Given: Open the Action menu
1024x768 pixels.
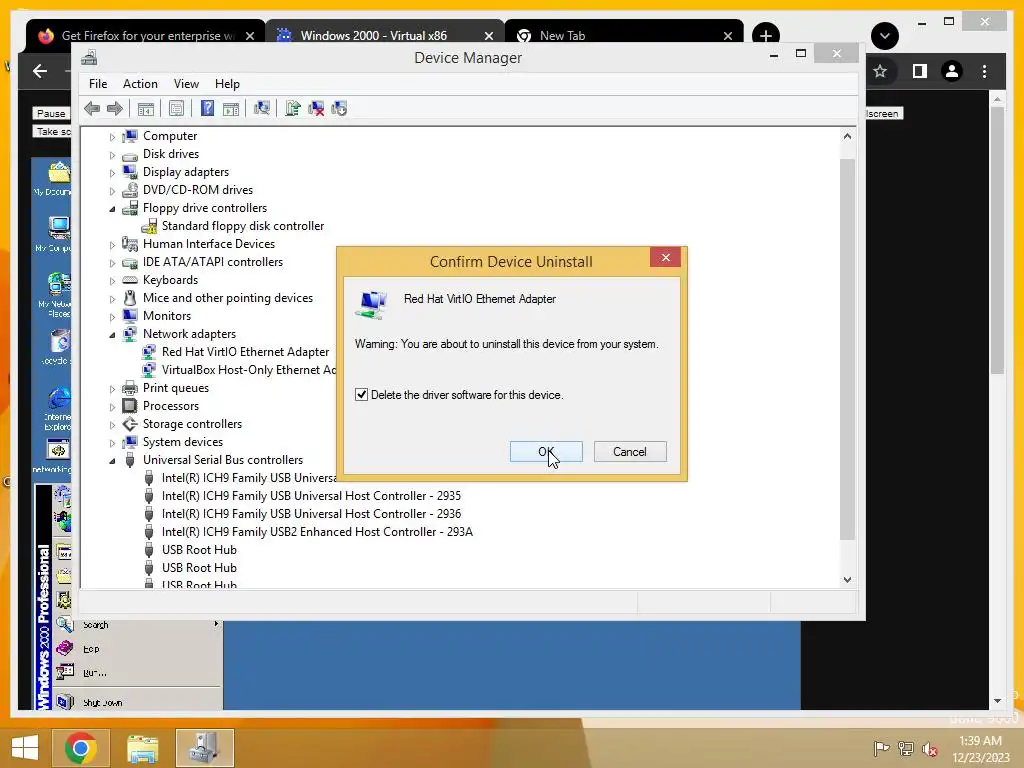Looking at the screenshot, I should [x=140, y=84].
